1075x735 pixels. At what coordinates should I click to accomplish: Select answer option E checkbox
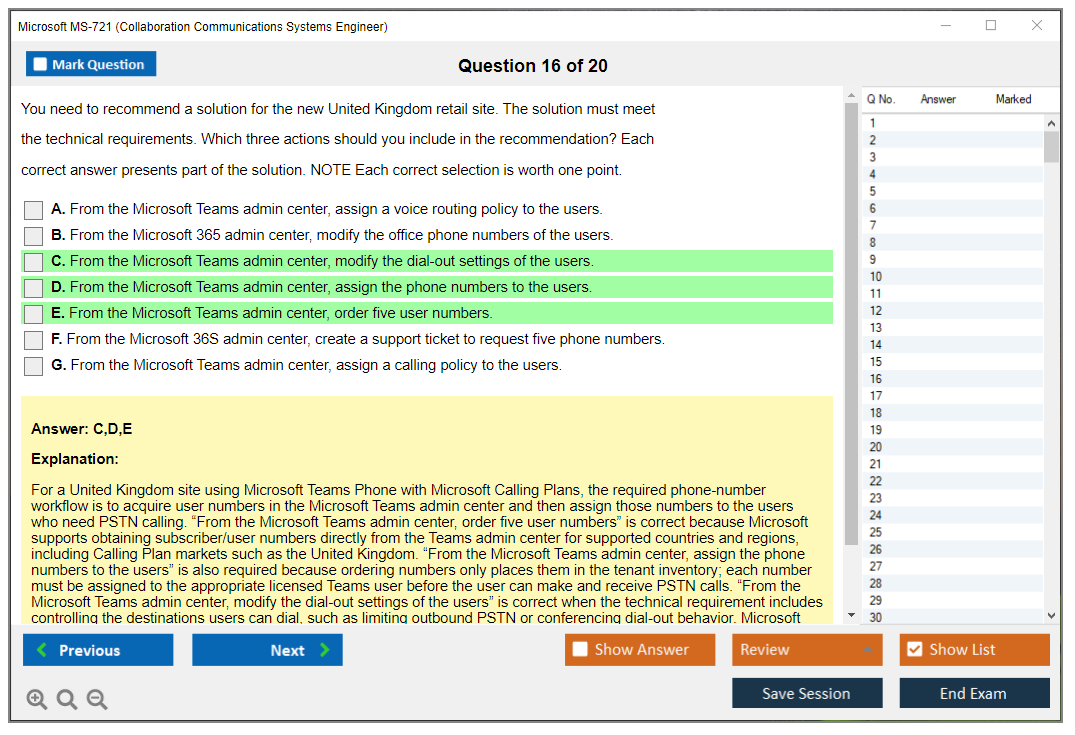(x=33, y=314)
